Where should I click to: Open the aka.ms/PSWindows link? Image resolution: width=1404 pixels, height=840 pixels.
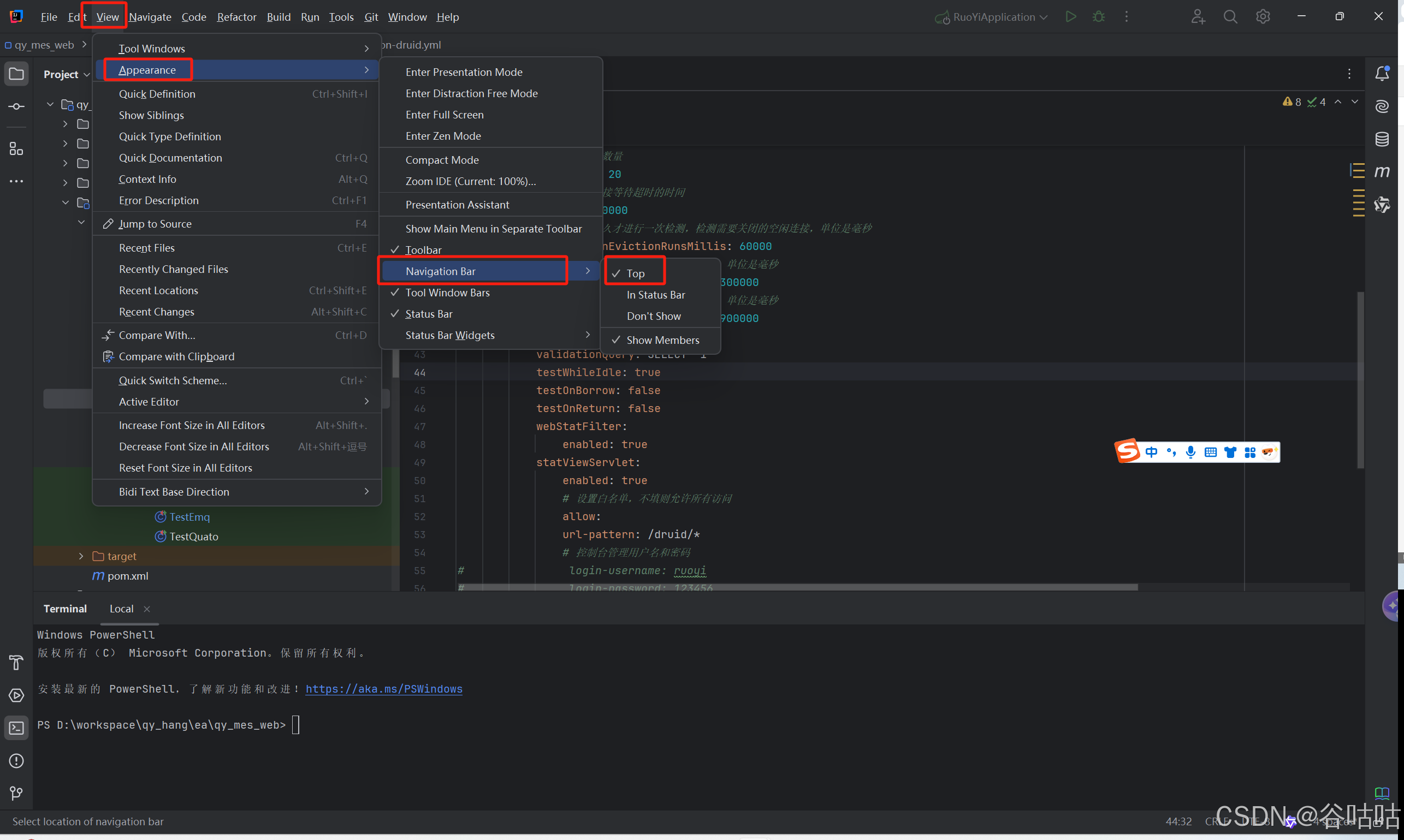(x=383, y=689)
